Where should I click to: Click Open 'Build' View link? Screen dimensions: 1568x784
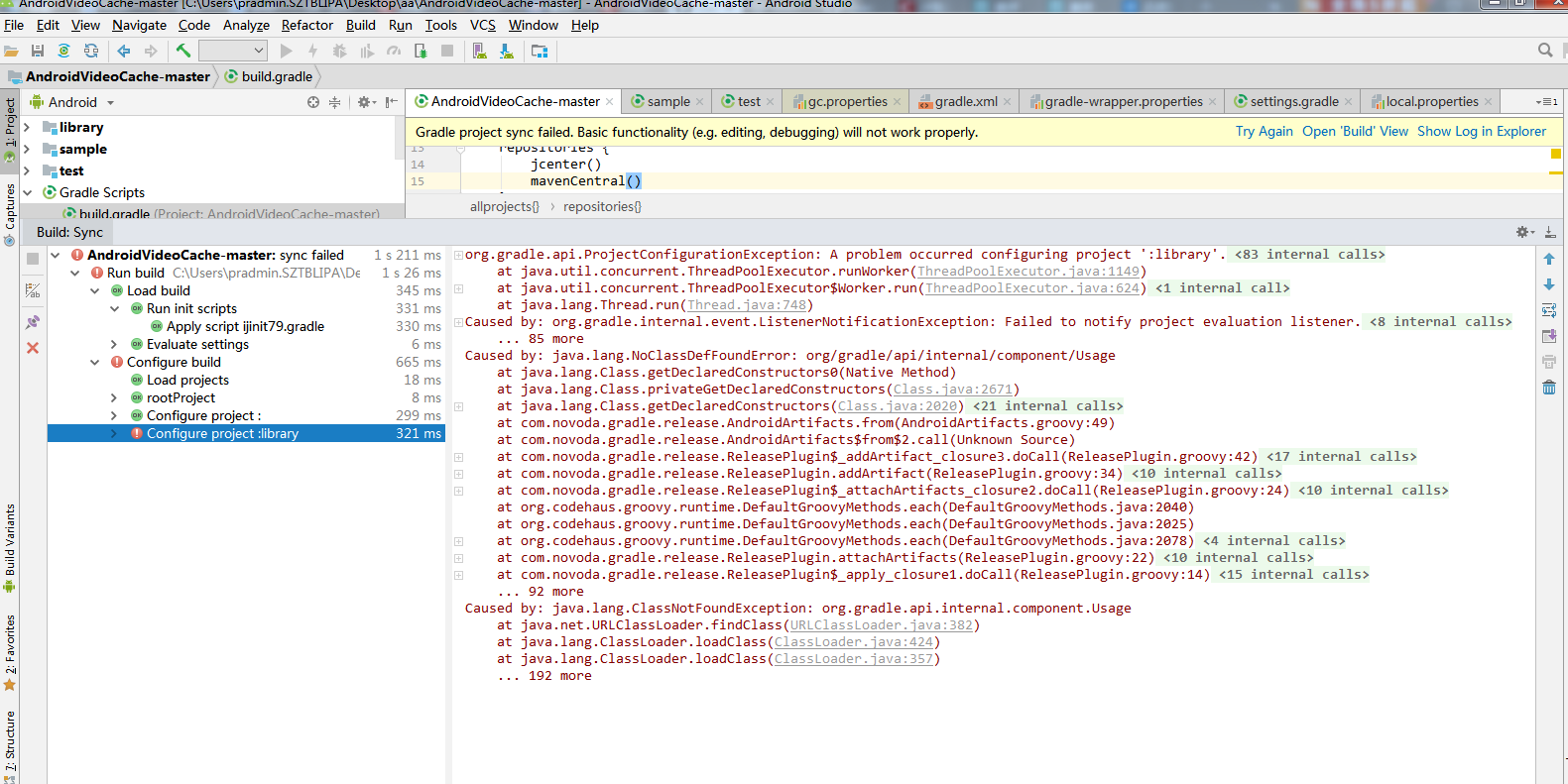pos(1355,131)
